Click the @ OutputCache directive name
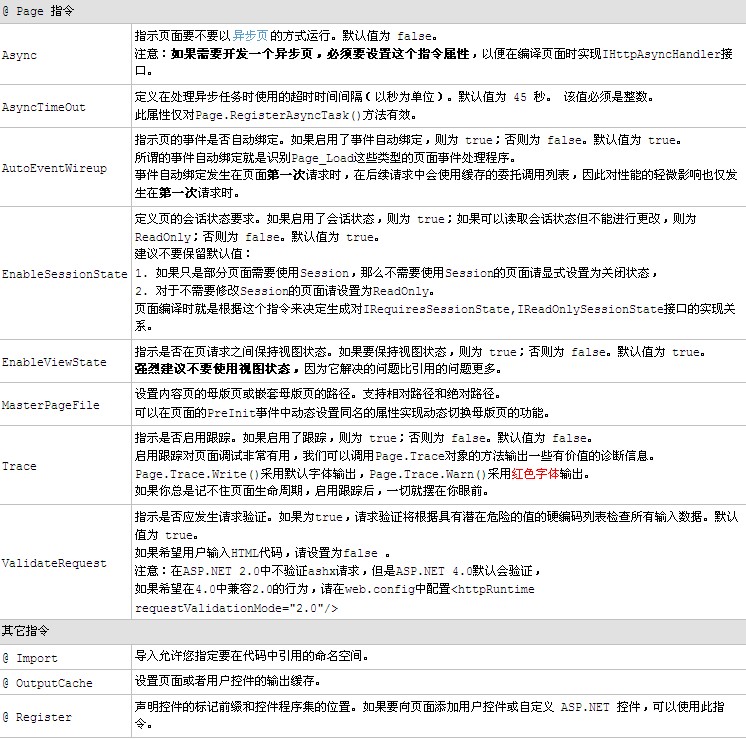The height and width of the screenshot is (739, 746). pos(47,683)
